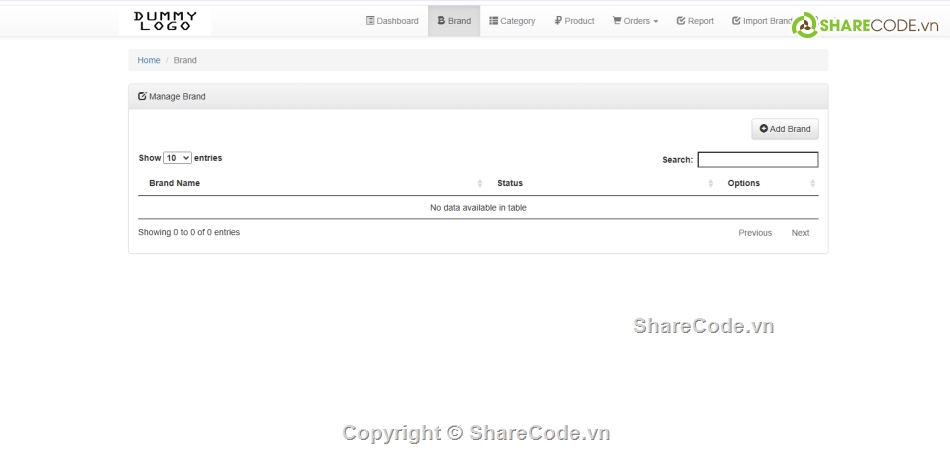Open the Dashboard page from navbar
Viewport: 950px width, 455px height.
(x=392, y=21)
